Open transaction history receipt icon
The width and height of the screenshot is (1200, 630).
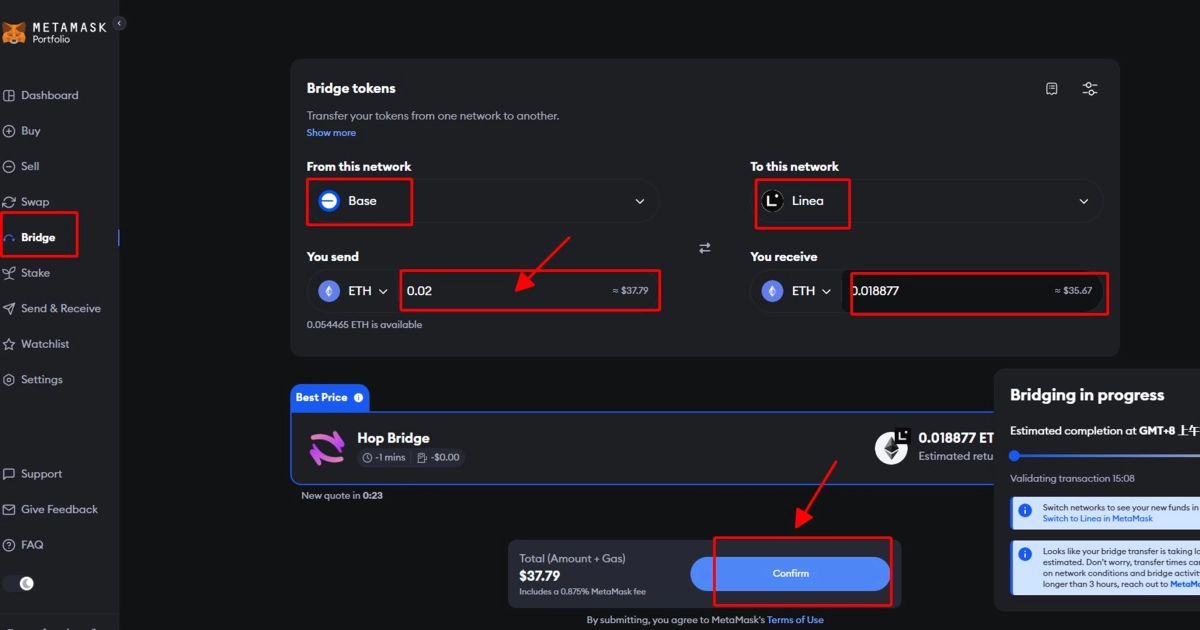(1052, 89)
